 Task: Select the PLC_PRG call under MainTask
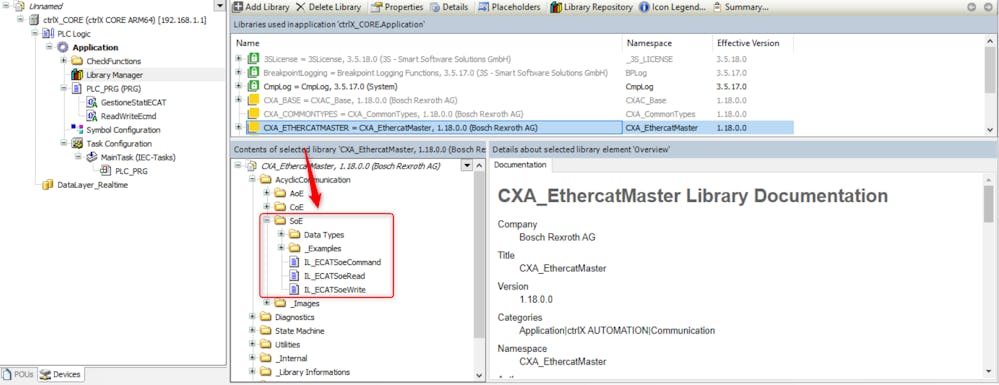(x=124, y=171)
